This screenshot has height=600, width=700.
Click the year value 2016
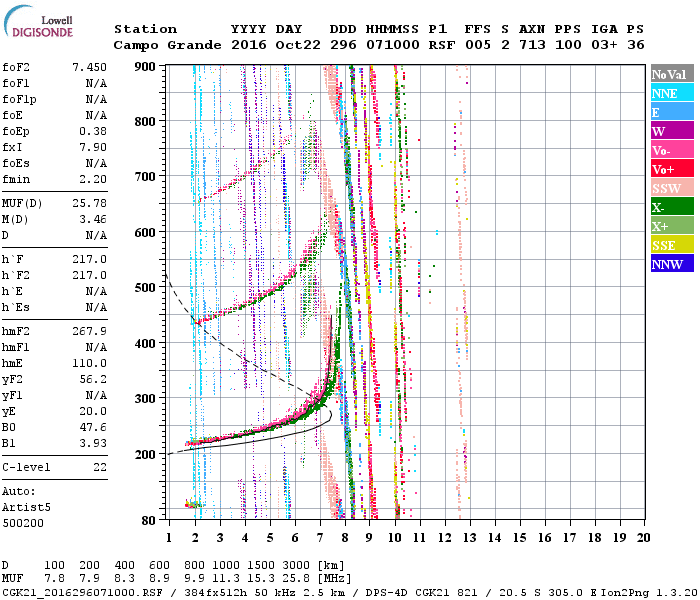[x=249, y=45]
